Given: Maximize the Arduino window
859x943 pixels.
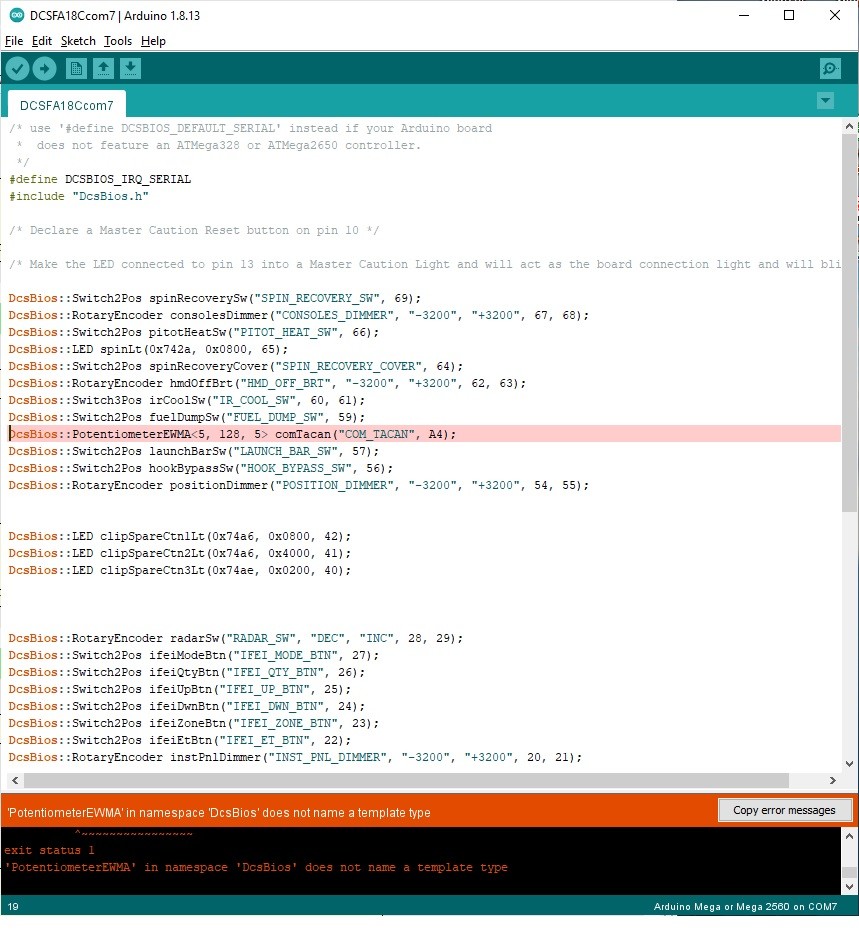Looking at the screenshot, I should click(x=789, y=15).
